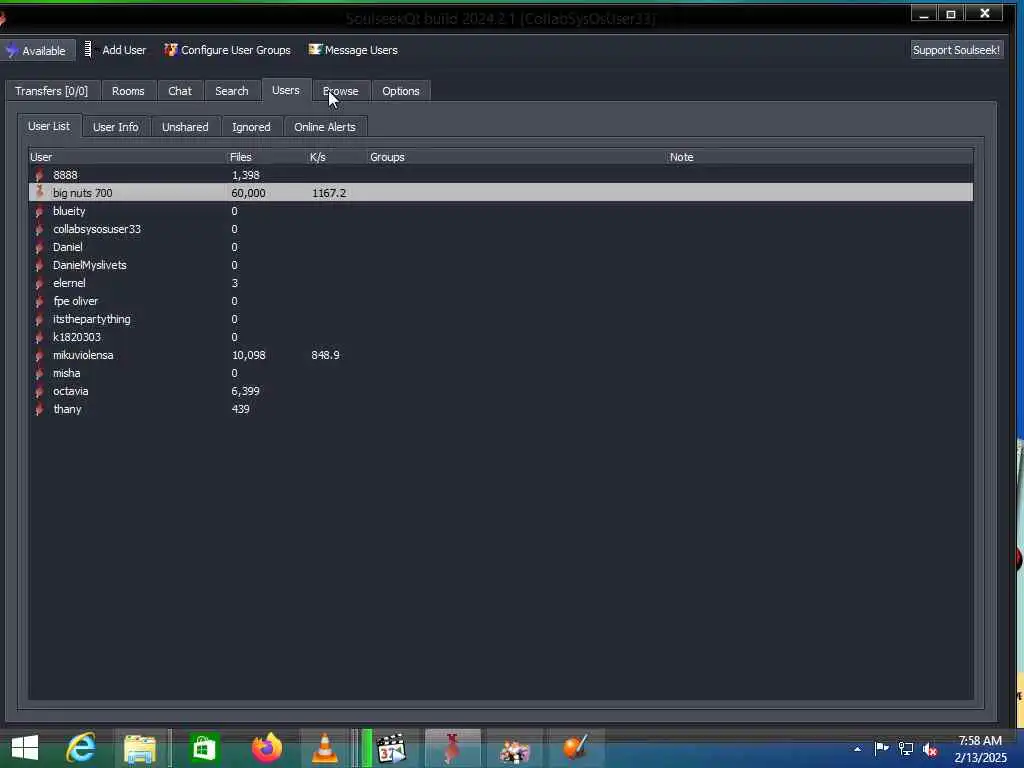Viewport: 1024px width, 768px height.
Task: Click the 848.9 K/s speed value
Action: (x=325, y=355)
